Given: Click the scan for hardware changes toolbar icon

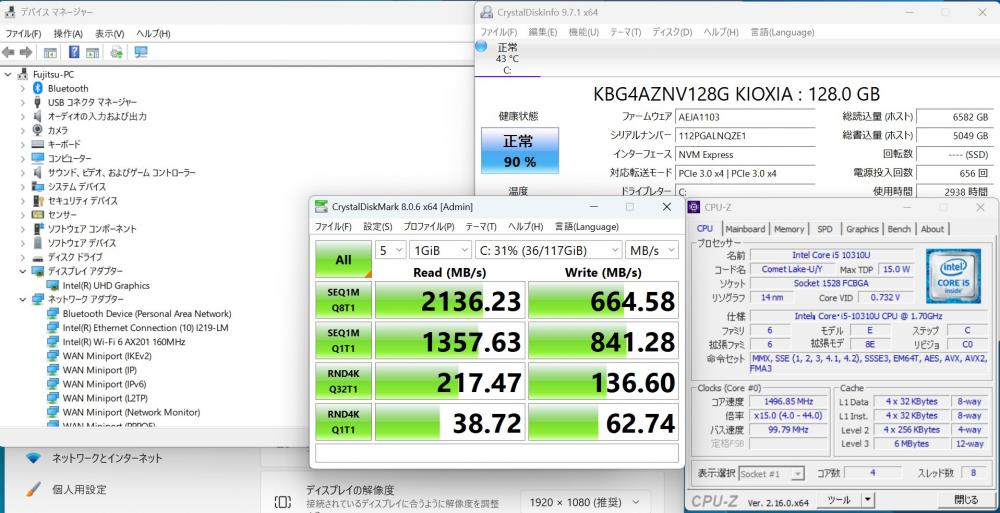Looking at the screenshot, I should click(117, 52).
